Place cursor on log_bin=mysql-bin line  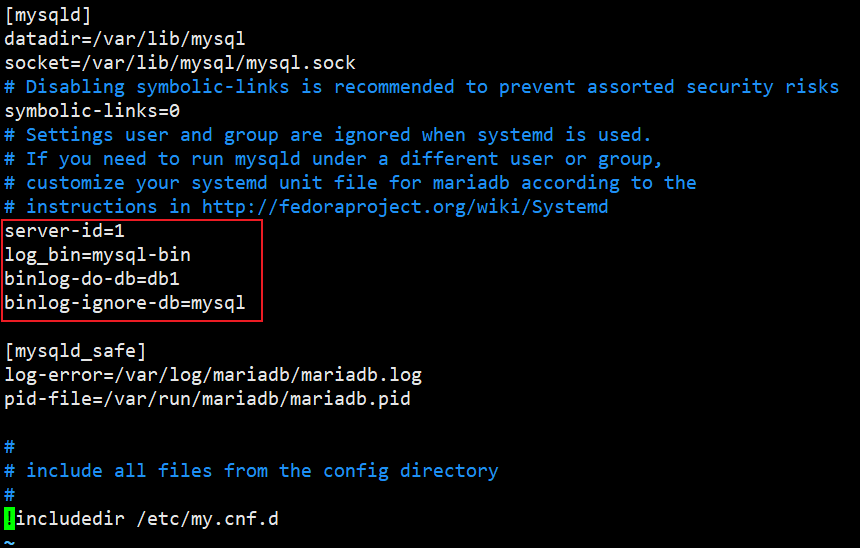[x=97, y=255]
